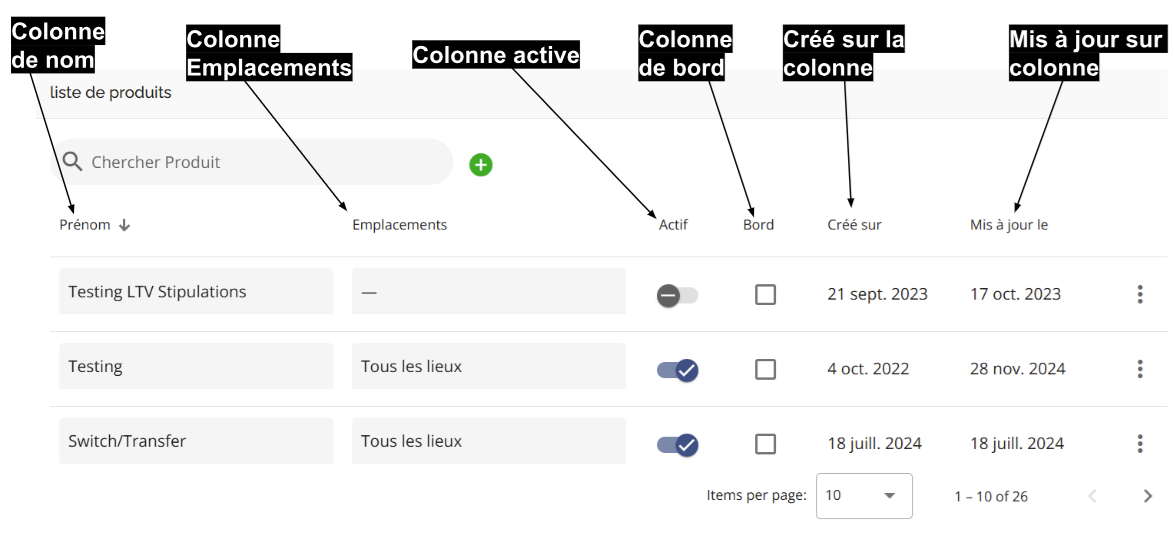Open three-dot menu for Switch/Transfer row
This screenshot has height=535, width=1174.
(1140, 444)
